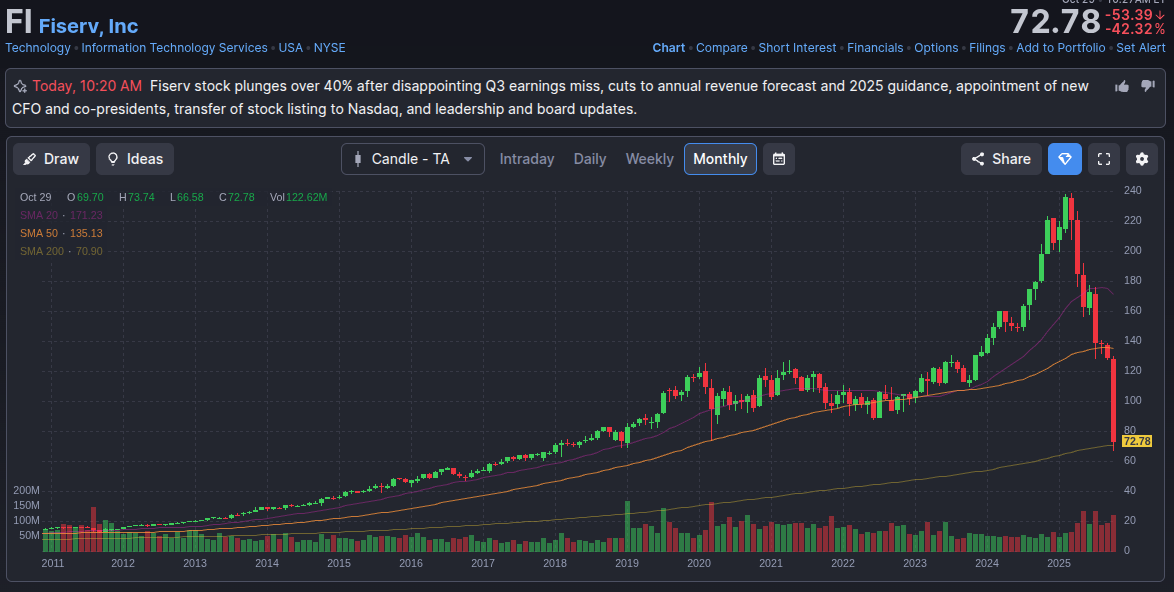The height and width of the screenshot is (592, 1174).
Task: Click the thumbs up icon on news
Action: (1122, 87)
